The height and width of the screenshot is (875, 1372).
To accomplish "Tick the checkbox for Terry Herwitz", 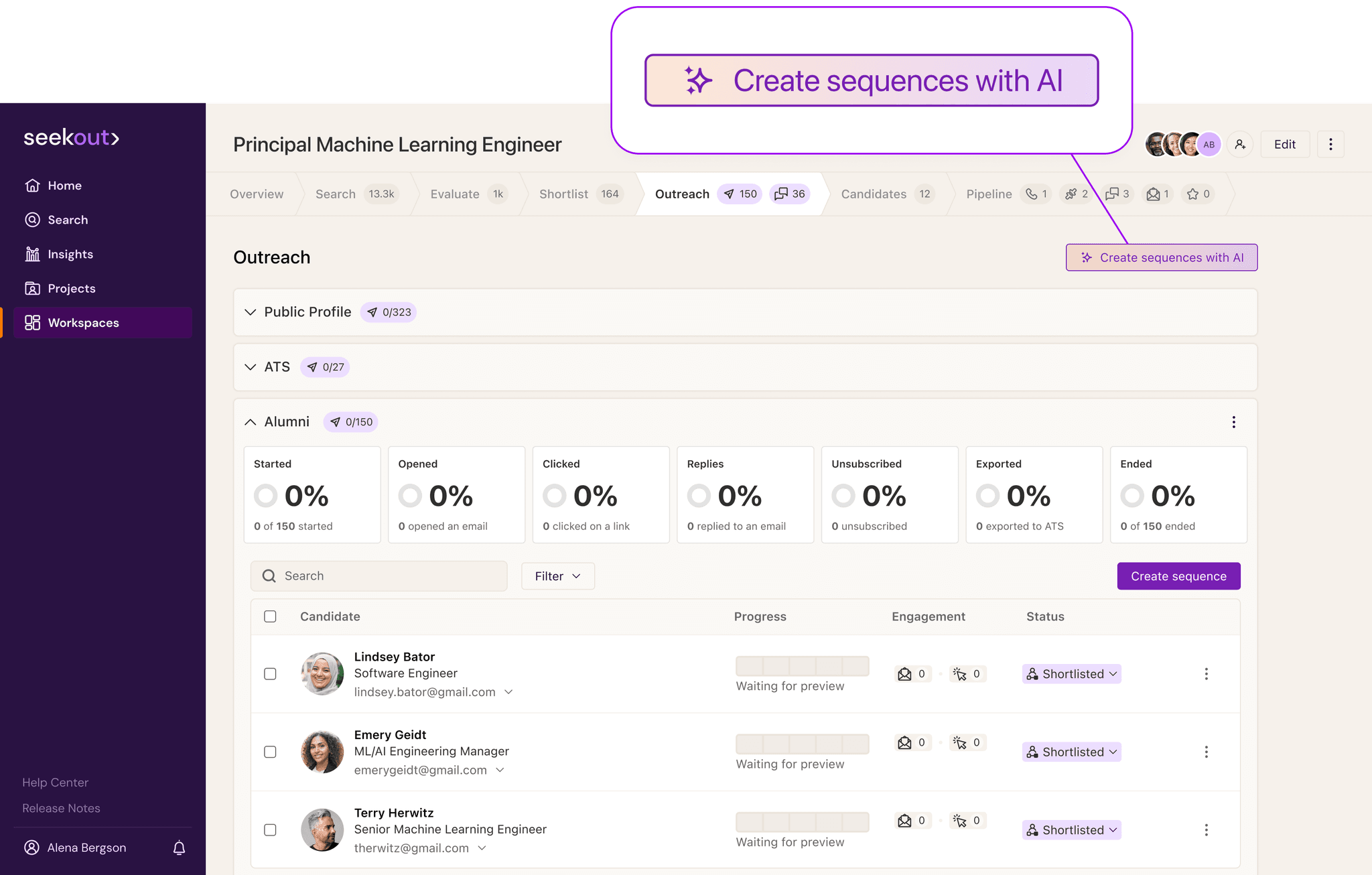I will tap(271, 829).
